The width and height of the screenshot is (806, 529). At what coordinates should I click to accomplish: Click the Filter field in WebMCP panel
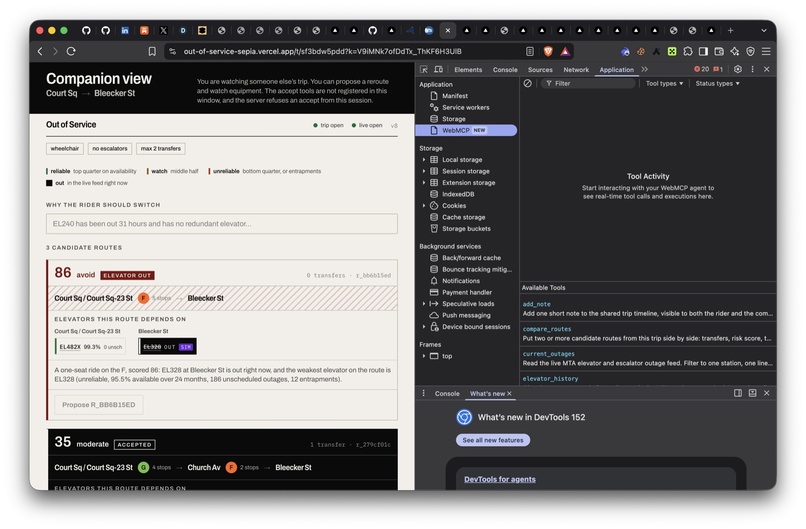(588, 83)
